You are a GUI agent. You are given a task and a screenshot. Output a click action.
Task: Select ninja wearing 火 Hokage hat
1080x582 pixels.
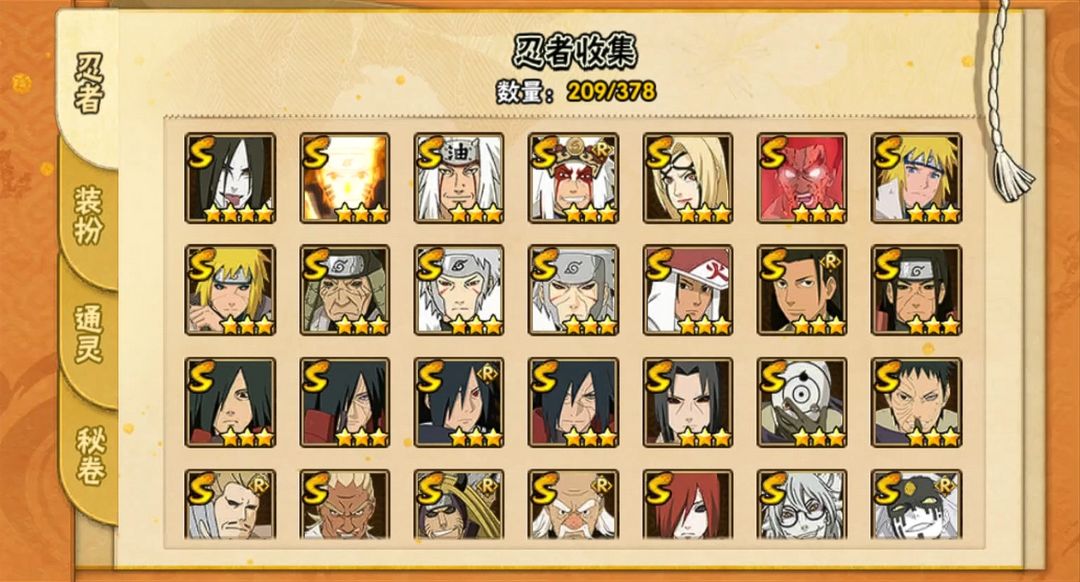click(x=687, y=290)
